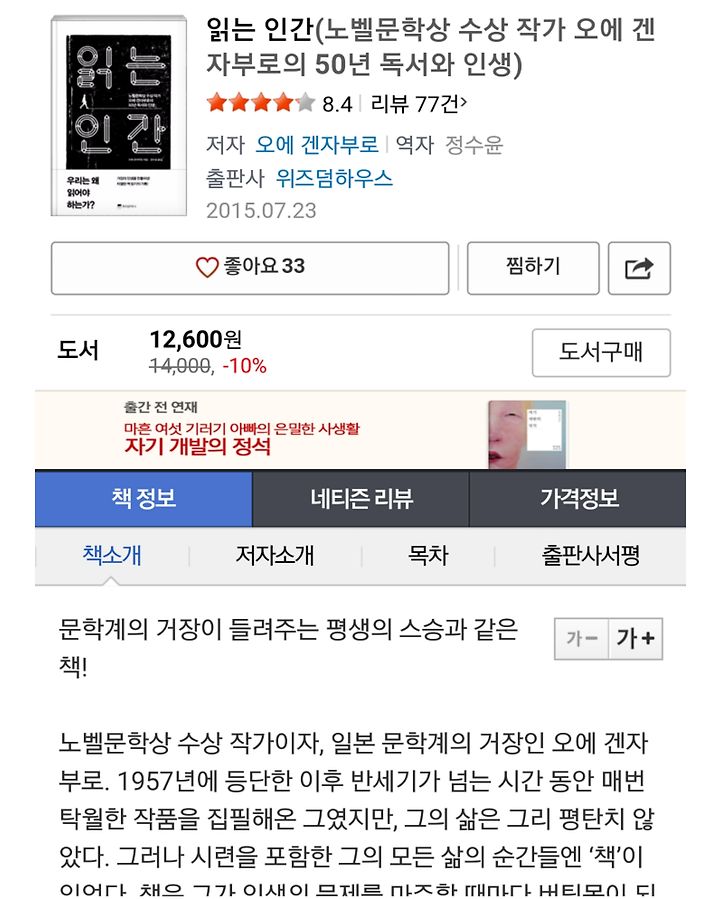Click the 찜하기 button

point(533,268)
